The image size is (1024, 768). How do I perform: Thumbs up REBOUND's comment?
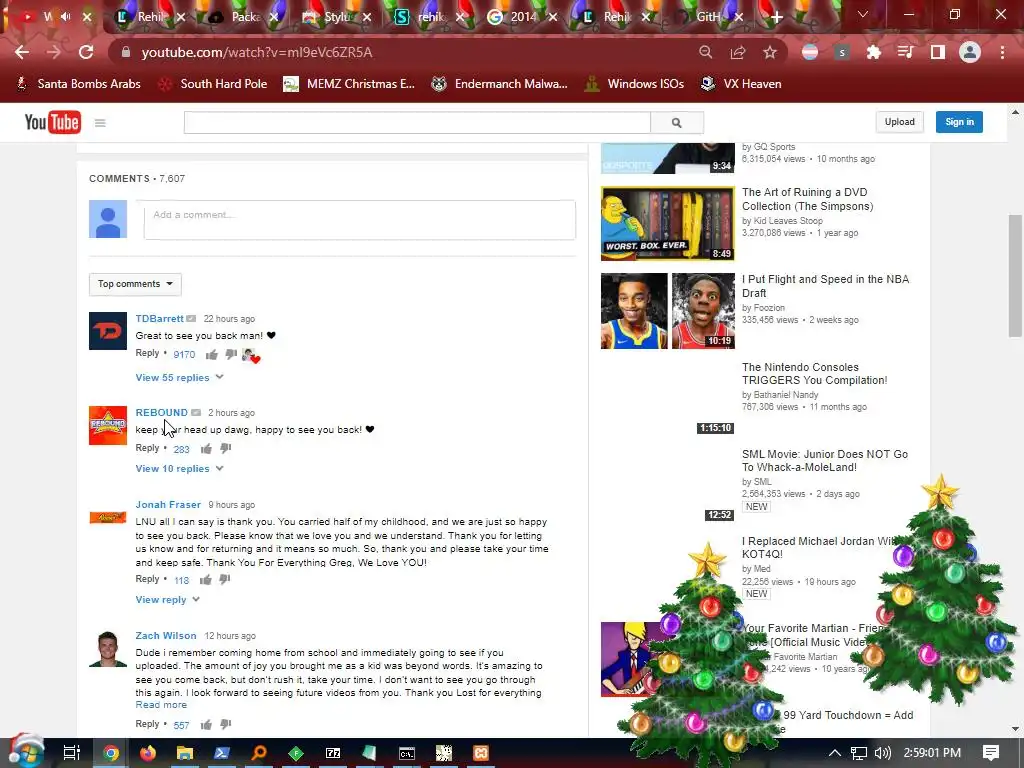pos(206,449)
